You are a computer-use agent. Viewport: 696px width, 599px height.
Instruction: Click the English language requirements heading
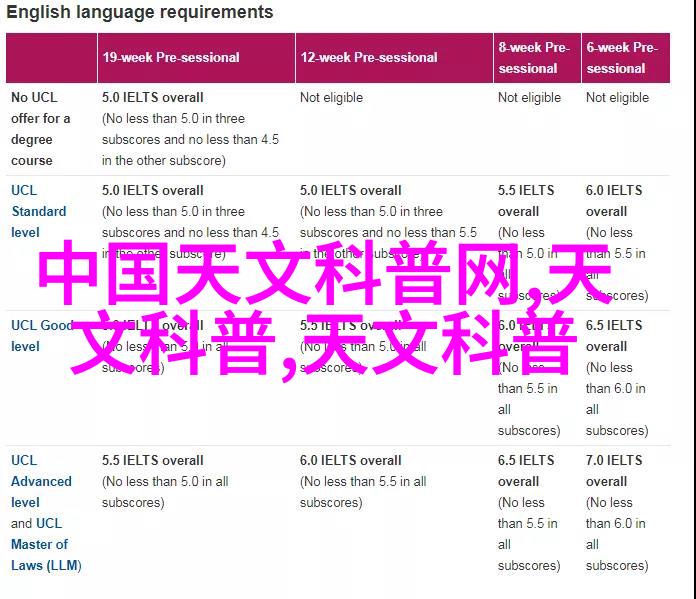pyautogui.click(x=140, y=12)
